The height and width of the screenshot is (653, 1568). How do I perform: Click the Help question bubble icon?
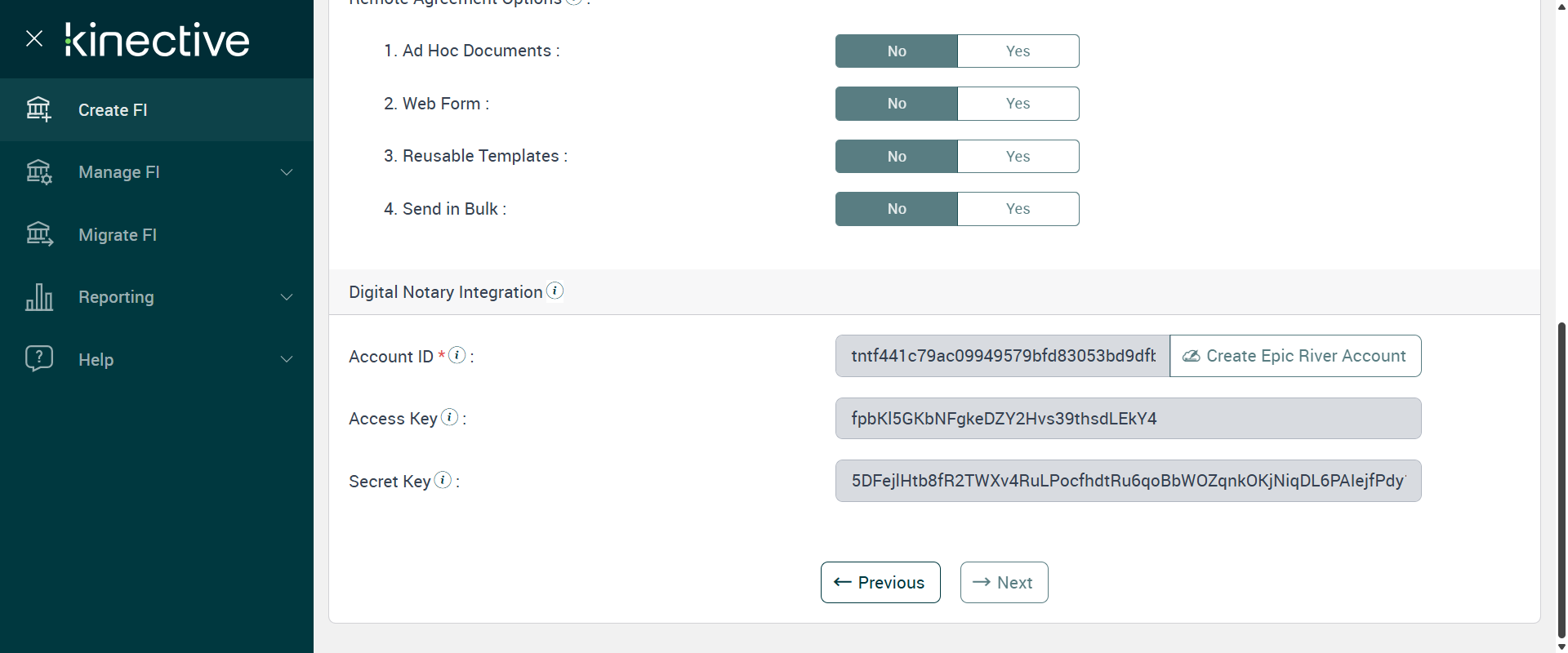pos(38,358)
